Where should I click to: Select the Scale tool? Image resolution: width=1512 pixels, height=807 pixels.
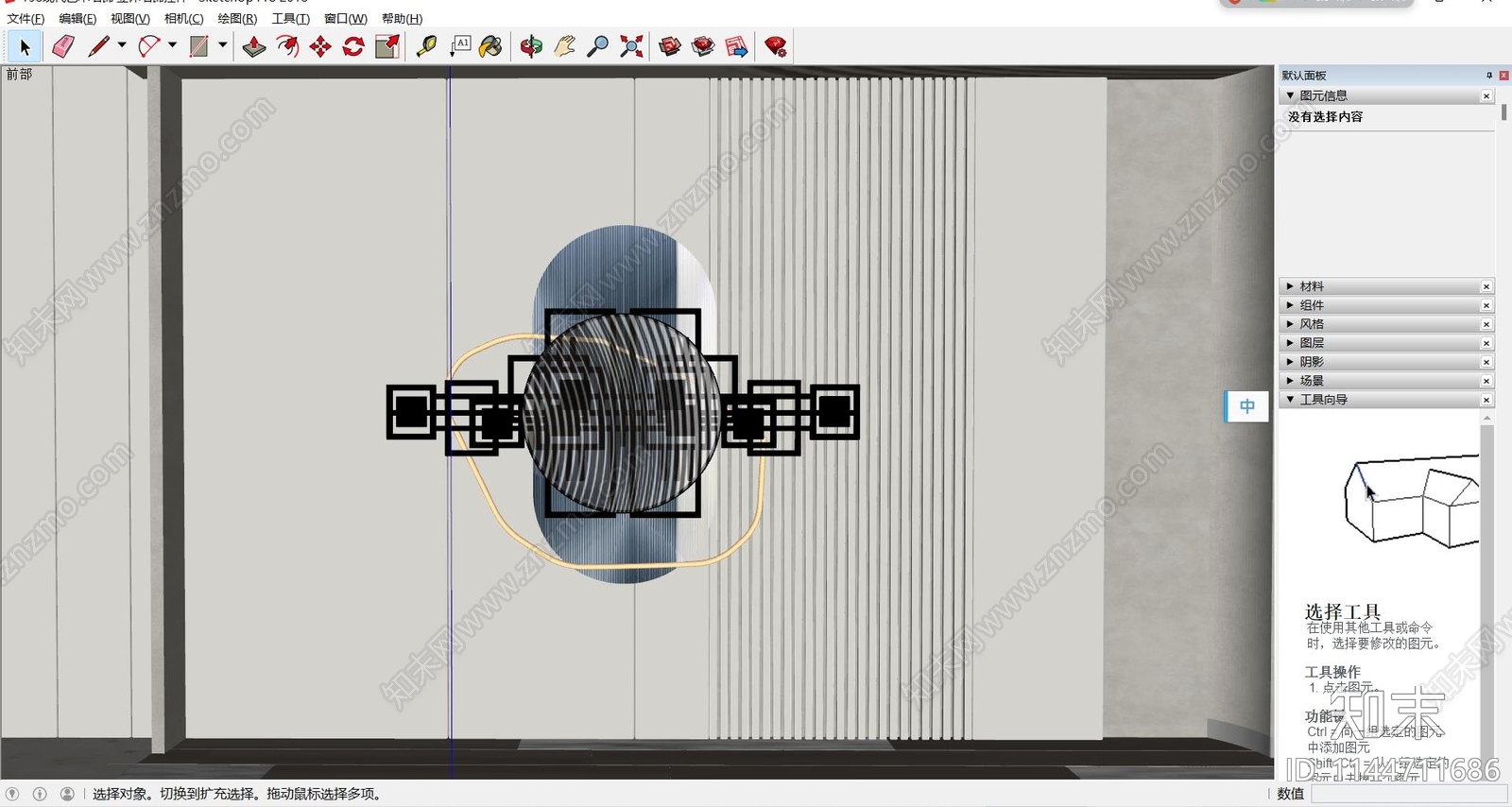tap(387, 46)
